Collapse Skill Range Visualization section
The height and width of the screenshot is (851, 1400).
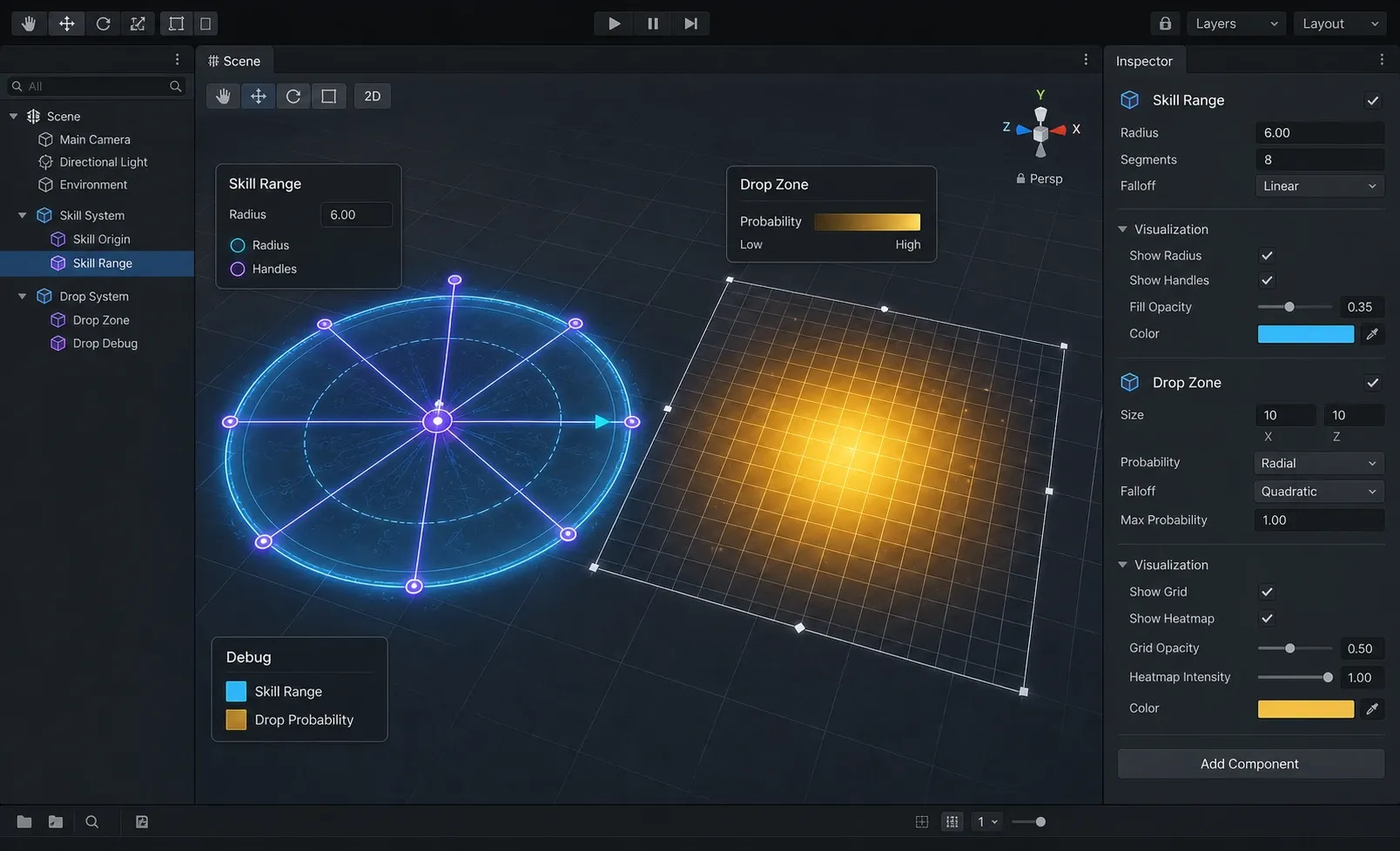[x=1122, y=229]
